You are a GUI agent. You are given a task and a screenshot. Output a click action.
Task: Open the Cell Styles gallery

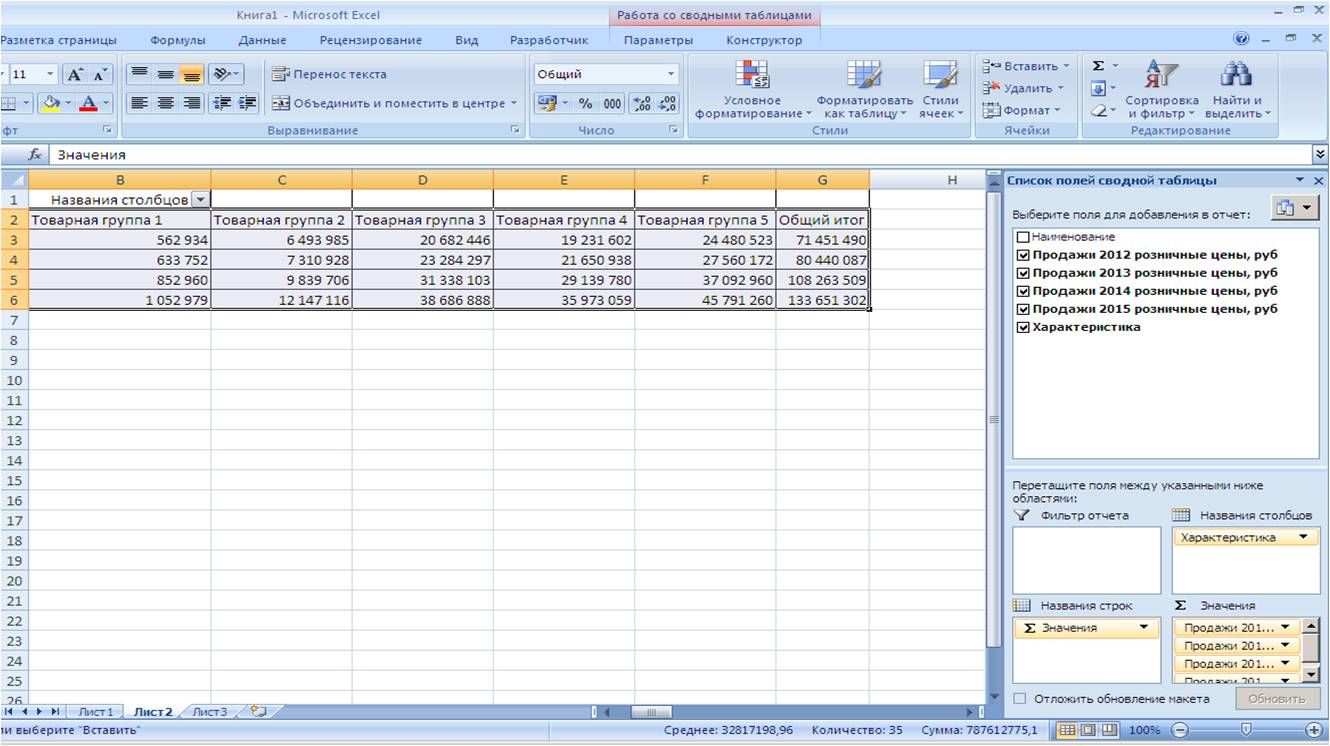coord(940,77)
